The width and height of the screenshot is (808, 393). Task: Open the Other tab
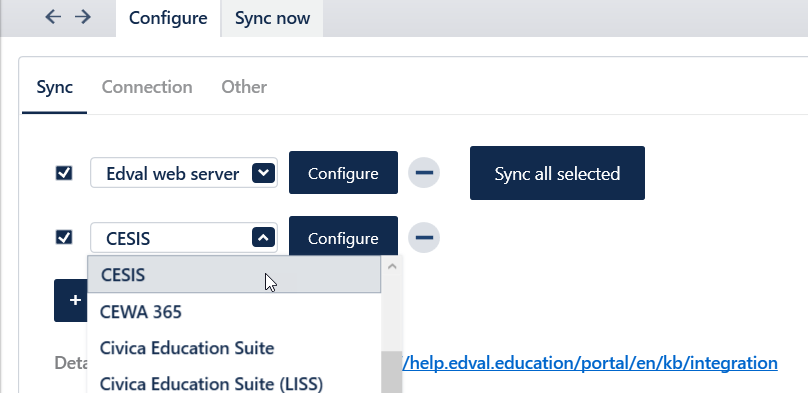coord(244,87)
